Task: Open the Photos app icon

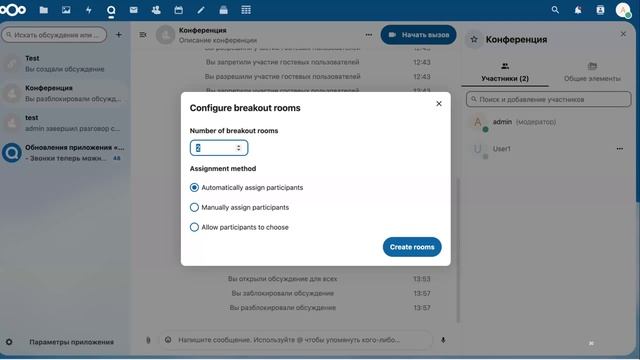Action: 66,10
